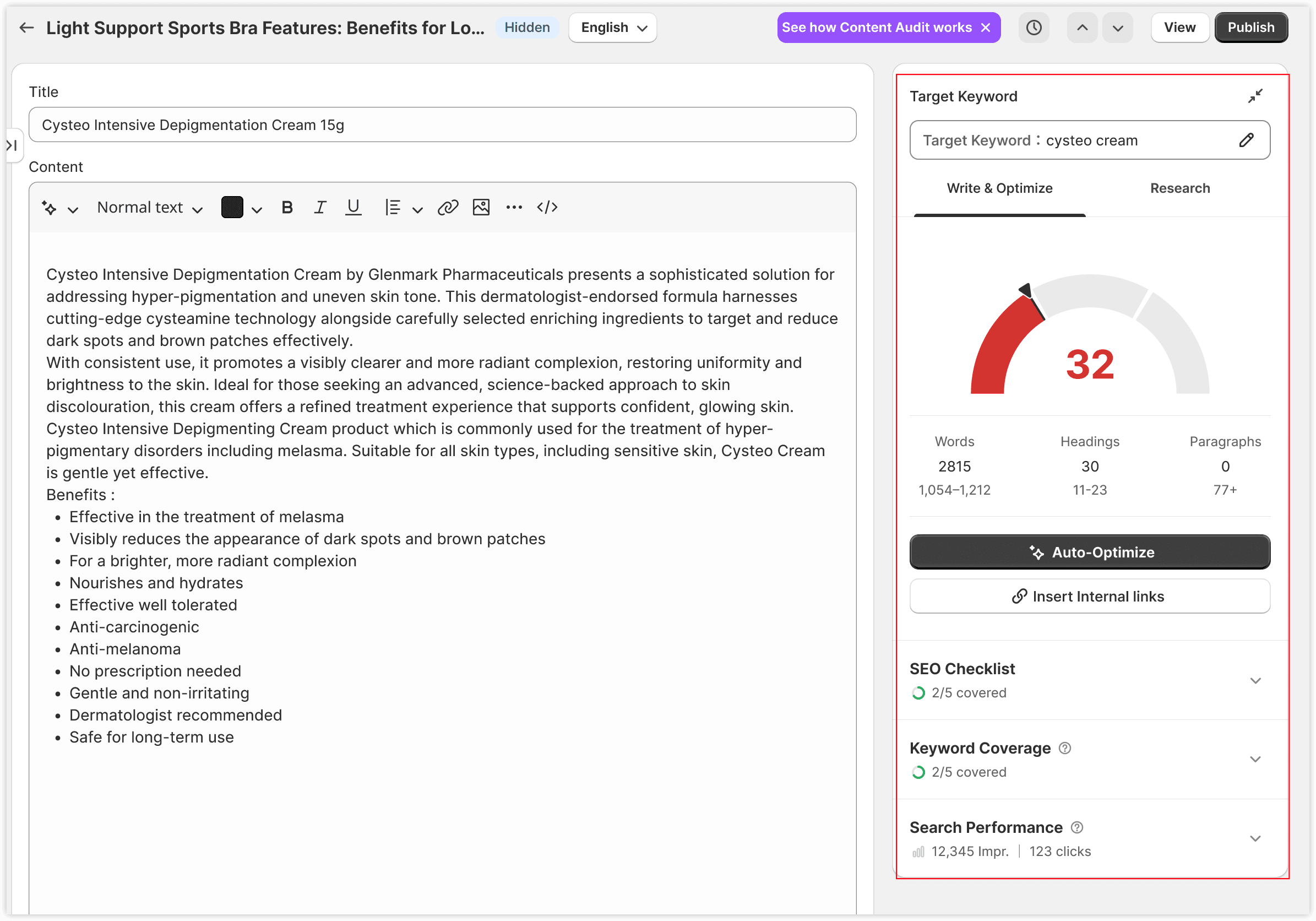Click bullet 'Effective well tolerated'

point(153,605)
